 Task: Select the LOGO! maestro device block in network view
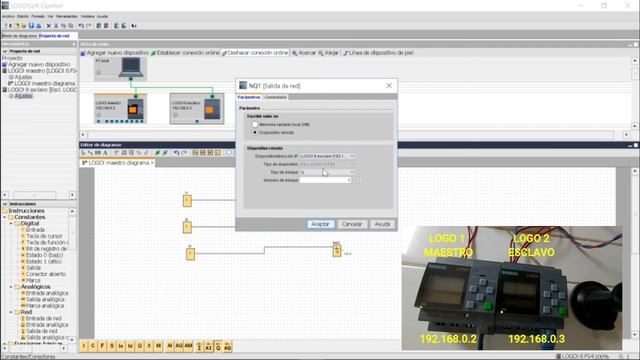(120, 109)
